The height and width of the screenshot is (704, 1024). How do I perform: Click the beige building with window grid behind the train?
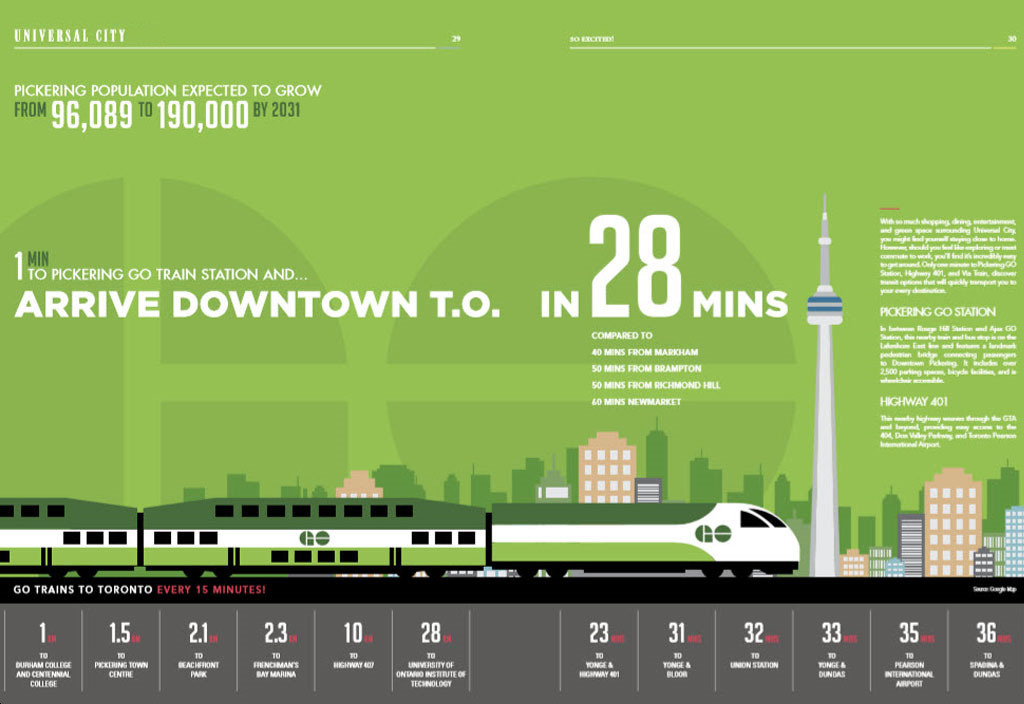pyautogui.click(x=607, y=468)
